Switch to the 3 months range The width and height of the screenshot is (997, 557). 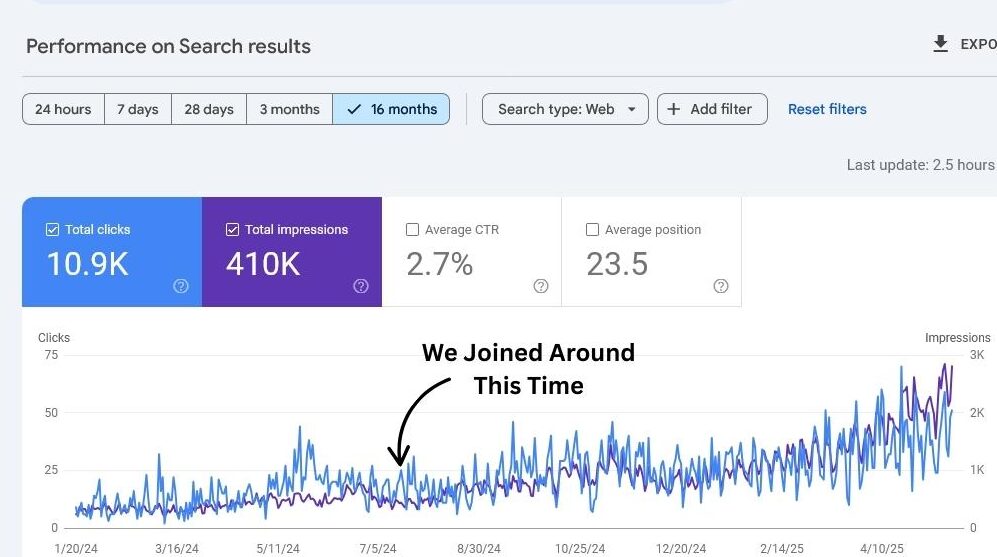pyautogui.click(x=290, y=109)
